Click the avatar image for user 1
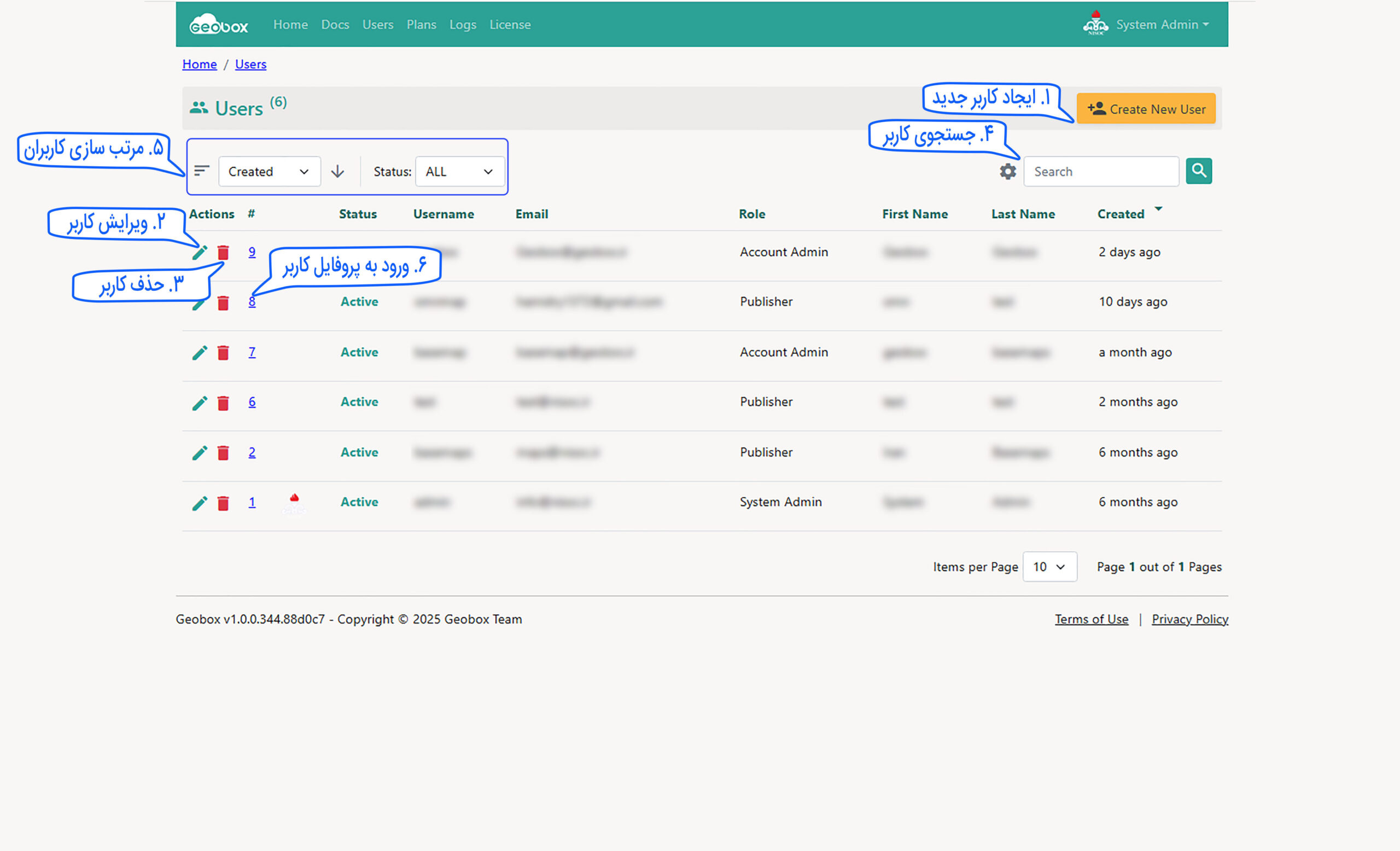The image size is (1400, 851). click(294, 503)
